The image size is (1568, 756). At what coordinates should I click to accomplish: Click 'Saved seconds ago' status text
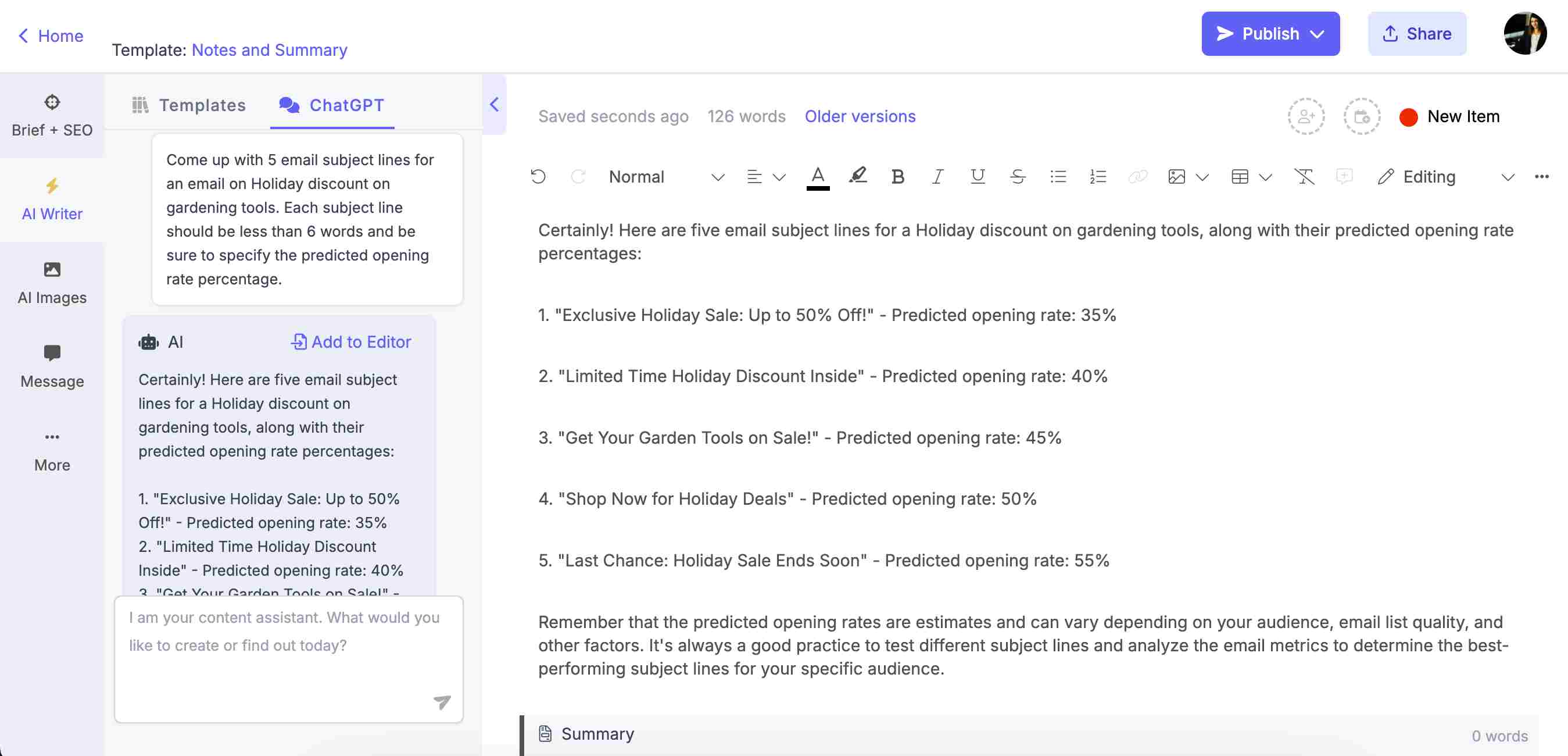click(x=613, y=116)
